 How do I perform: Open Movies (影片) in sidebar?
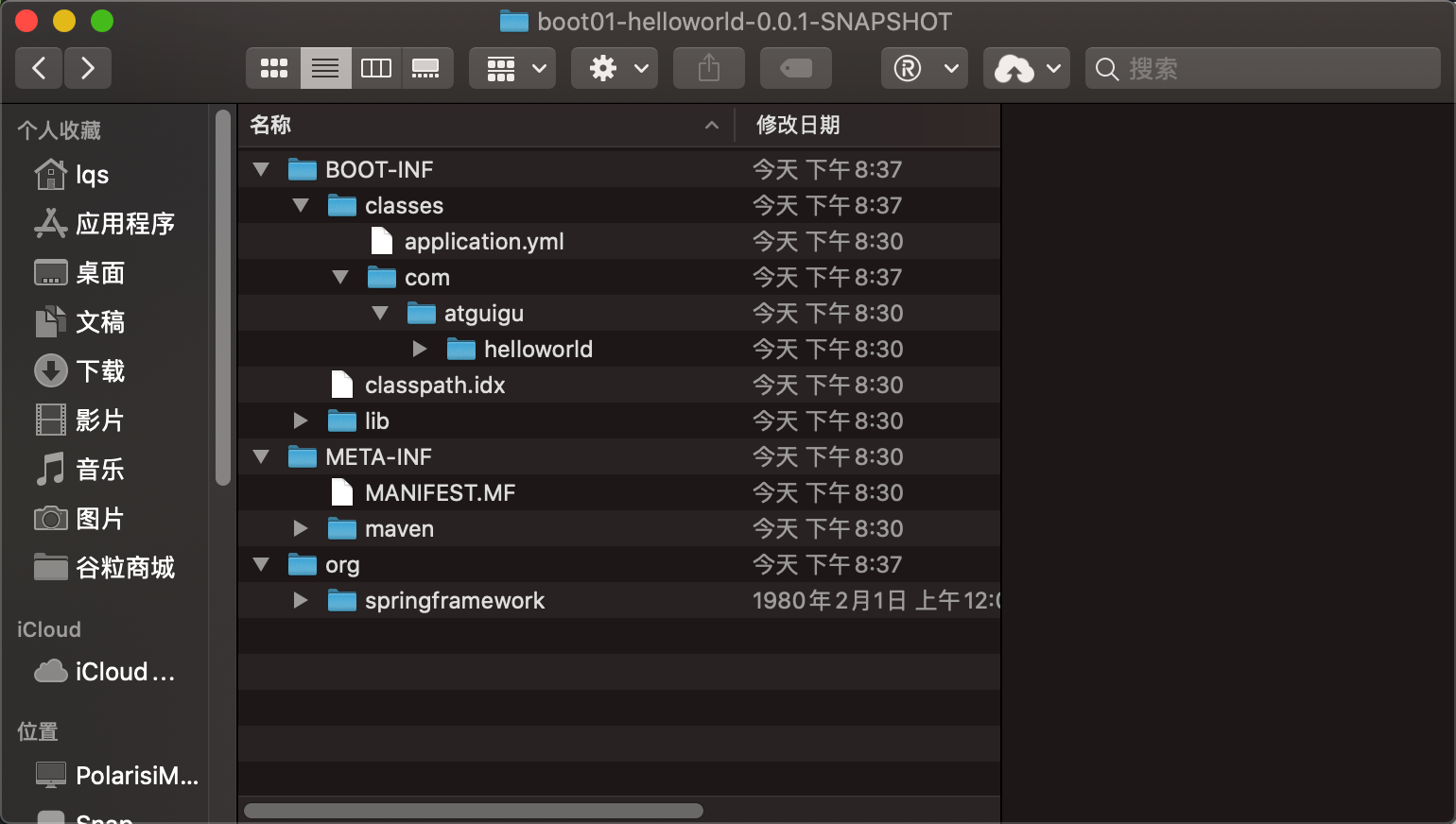tap(79, 421)
